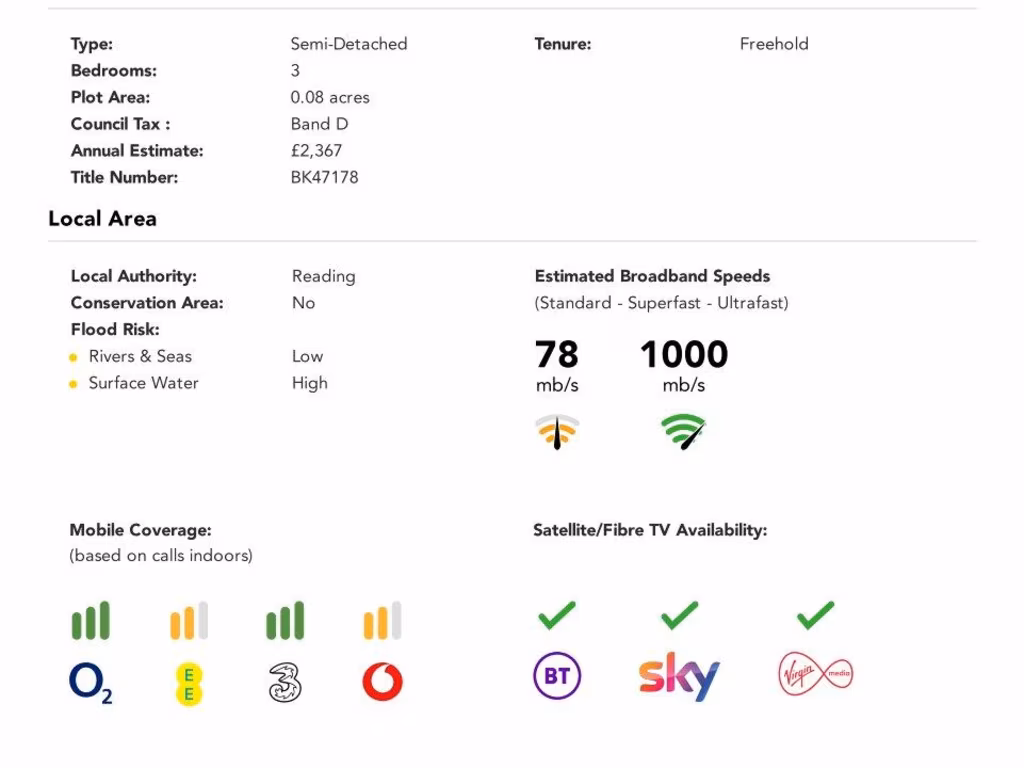Click the yellow EE network logo
This screenshot has width=1024, height=768.
tap(188, 683)
